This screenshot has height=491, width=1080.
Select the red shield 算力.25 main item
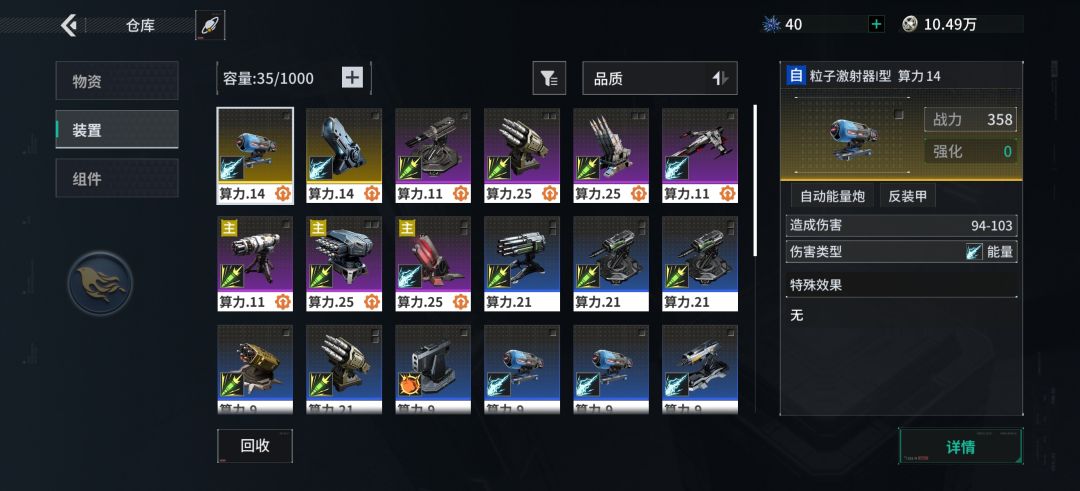tap(433, 264)
